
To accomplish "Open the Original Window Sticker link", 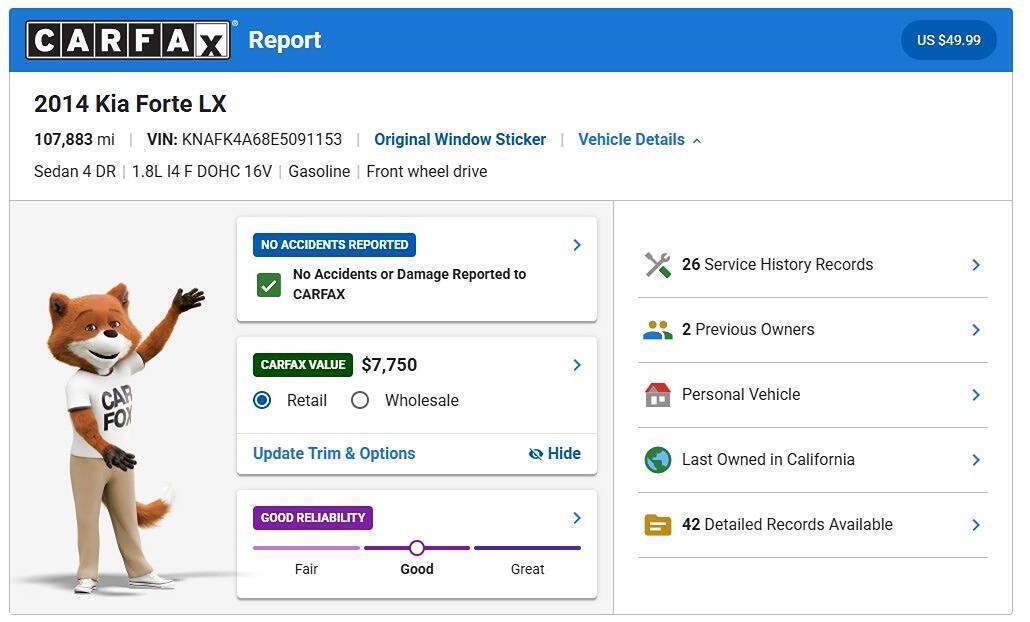I will [x=460, y=140].
